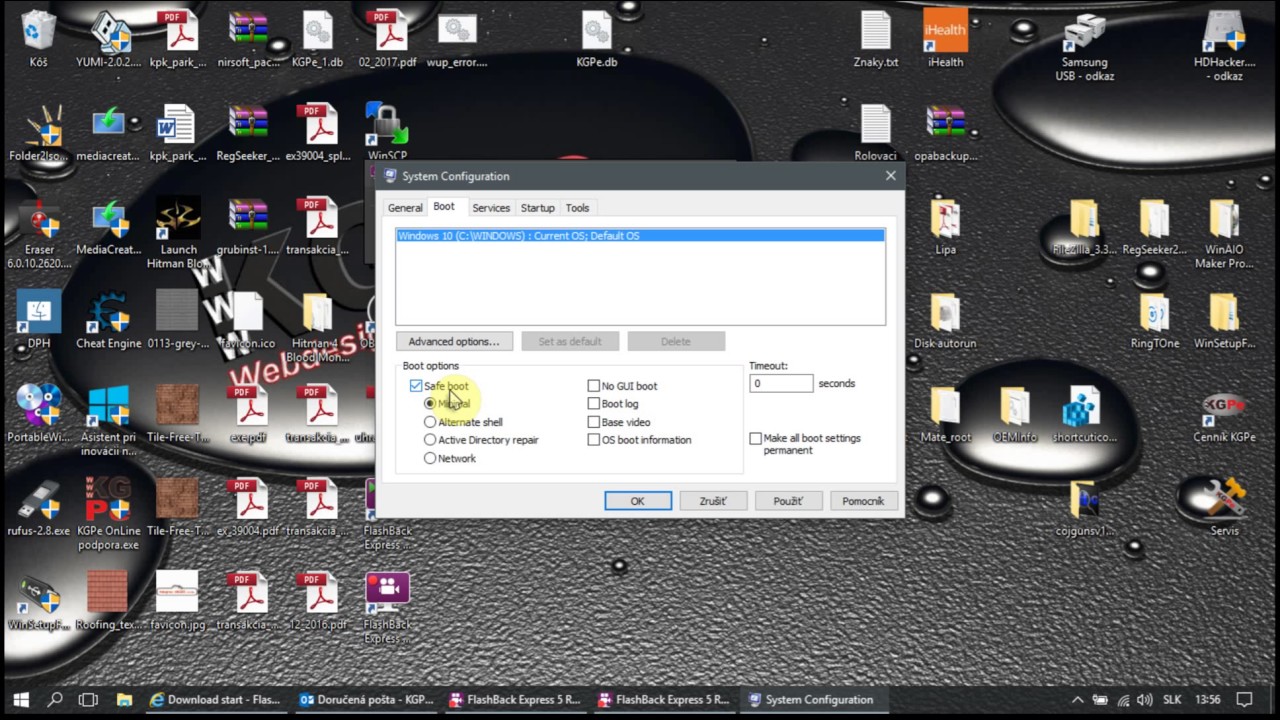Select the Network safe boot option
This screenshot has width=1280, height=720.
pyautogui.click(x=430, y=458)
